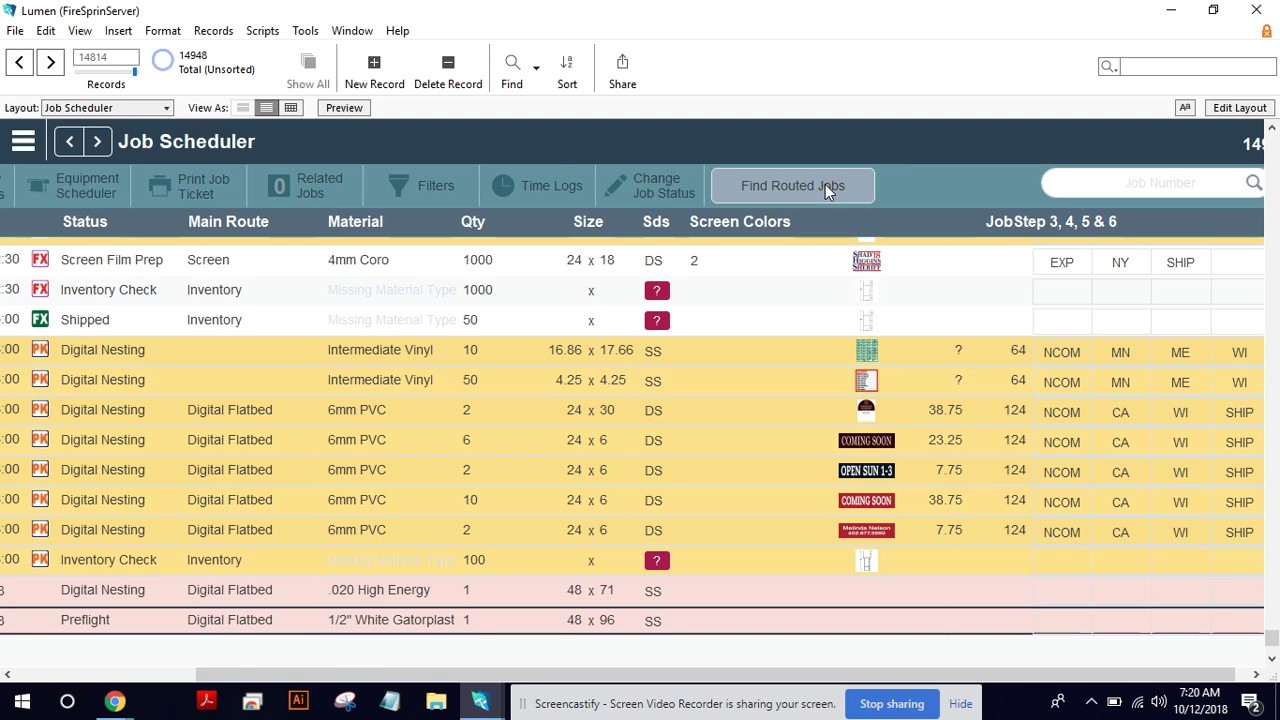Click the Show All toolbar icon
The image size is (1280, 720).
(308, 72)
